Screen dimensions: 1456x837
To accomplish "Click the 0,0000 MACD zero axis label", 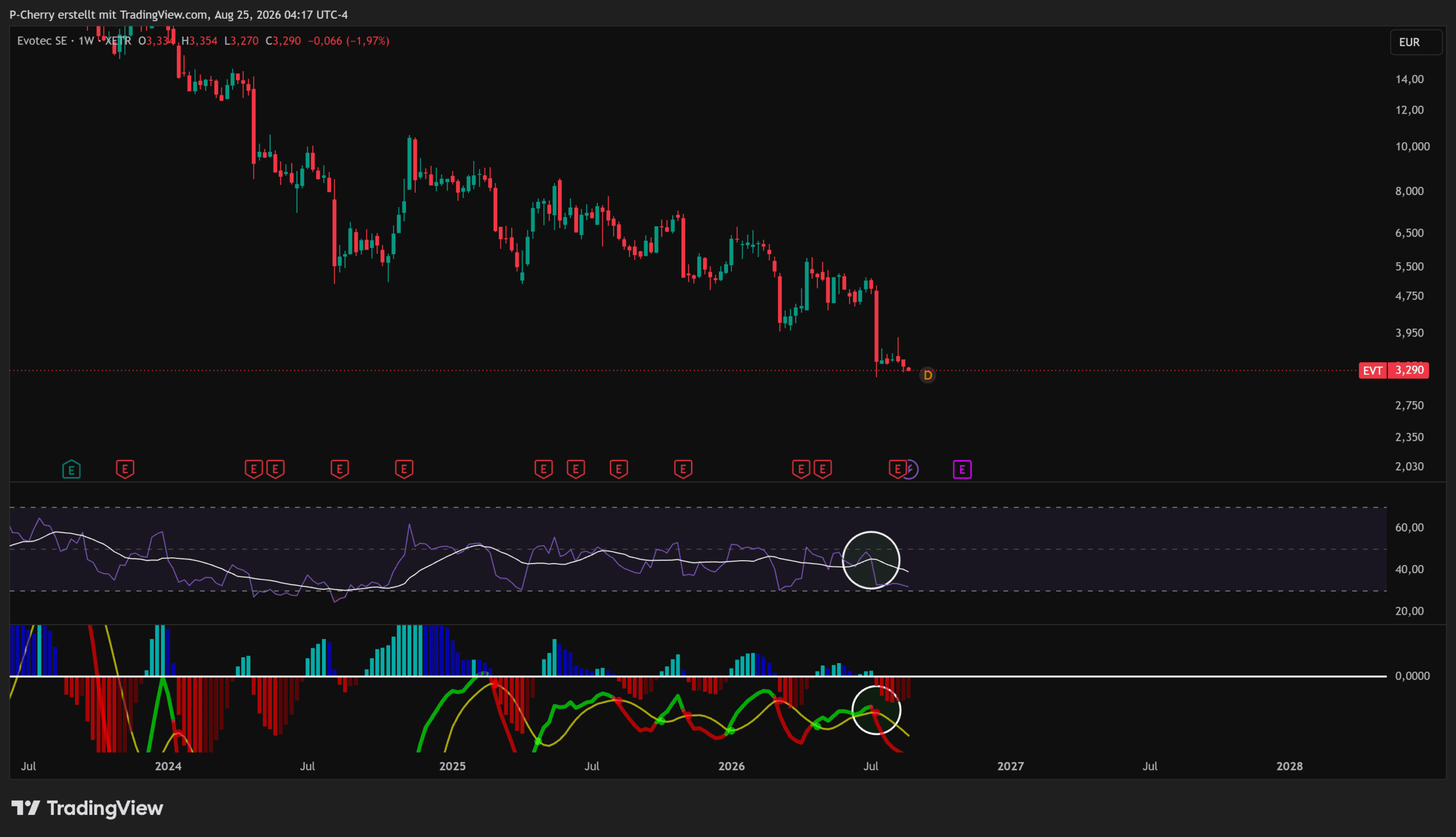I will tap(1413, 676).
